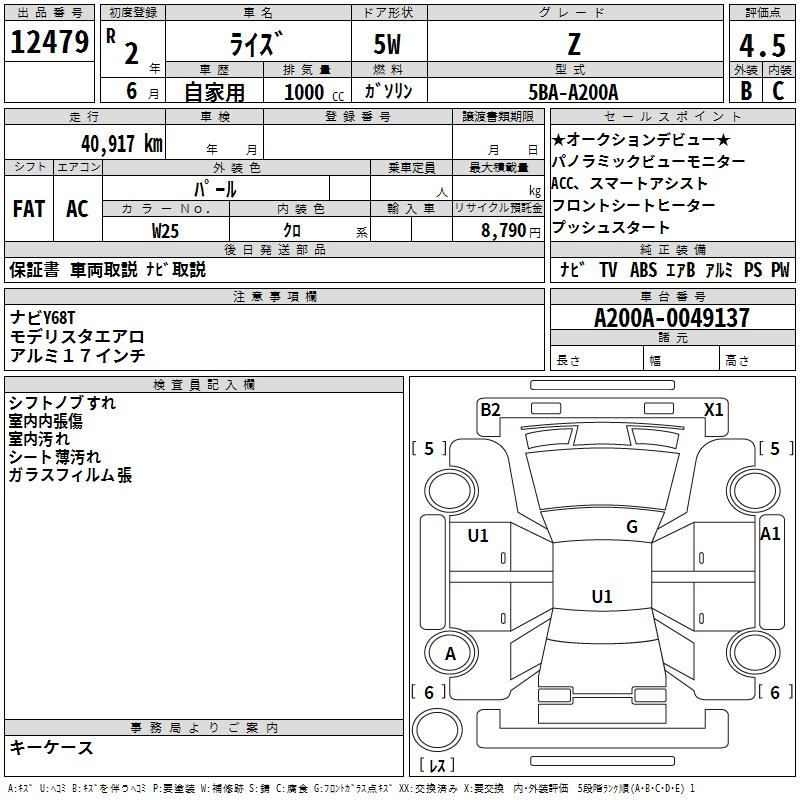The width and height of the screenshot is (800, 800).
Task: Click the X1 mark at front corner
Action: click(x=713, y=409)
